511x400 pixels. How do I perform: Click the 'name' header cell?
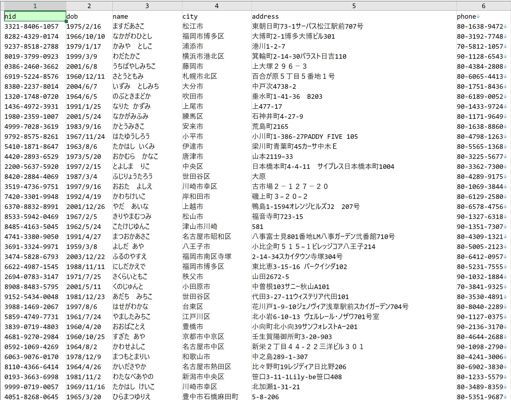click(x=147, y=16)
